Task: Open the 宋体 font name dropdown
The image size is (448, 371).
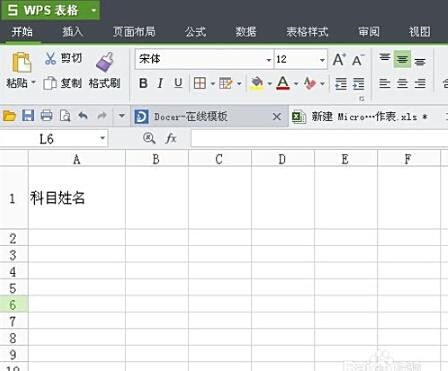Action: coord(269,60)
